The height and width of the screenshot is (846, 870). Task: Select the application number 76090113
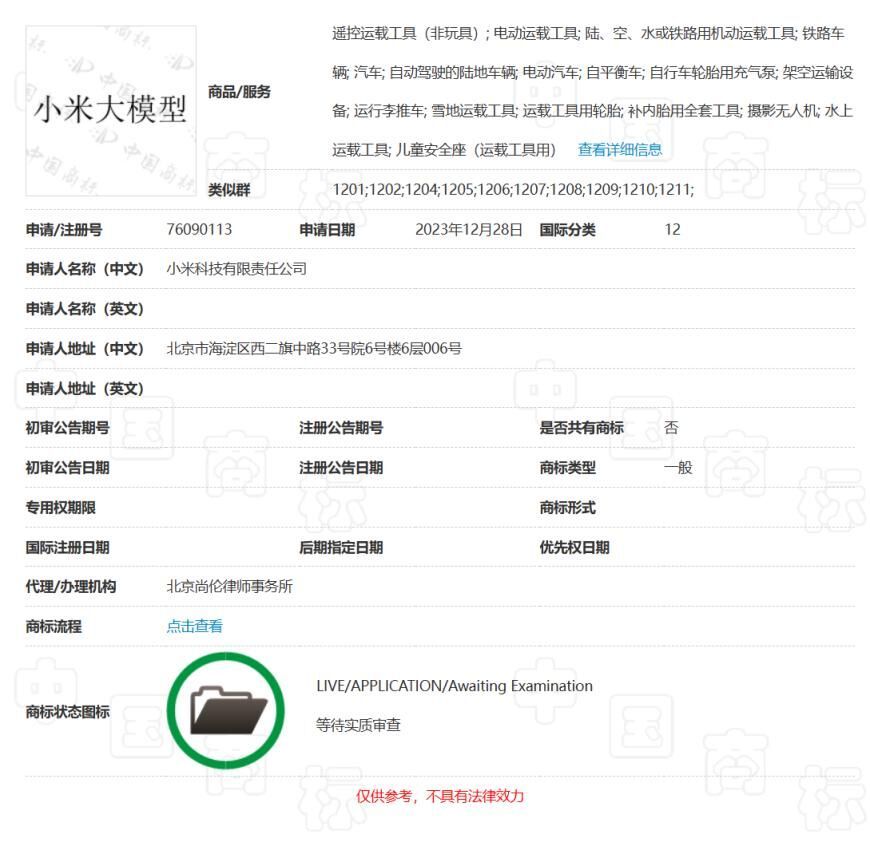tap(199, 229)
